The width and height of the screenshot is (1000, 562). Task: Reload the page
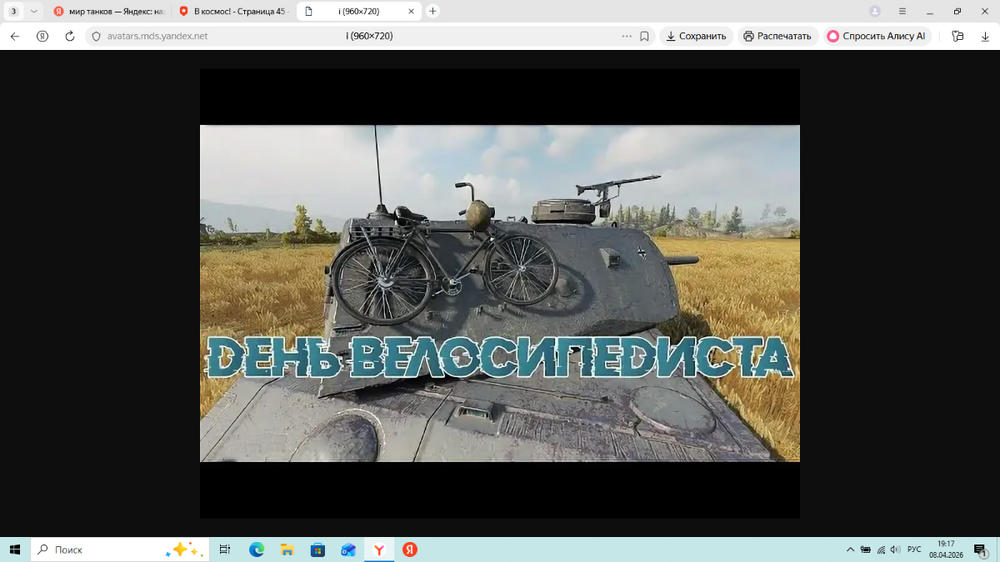click(x=70, y=36)
